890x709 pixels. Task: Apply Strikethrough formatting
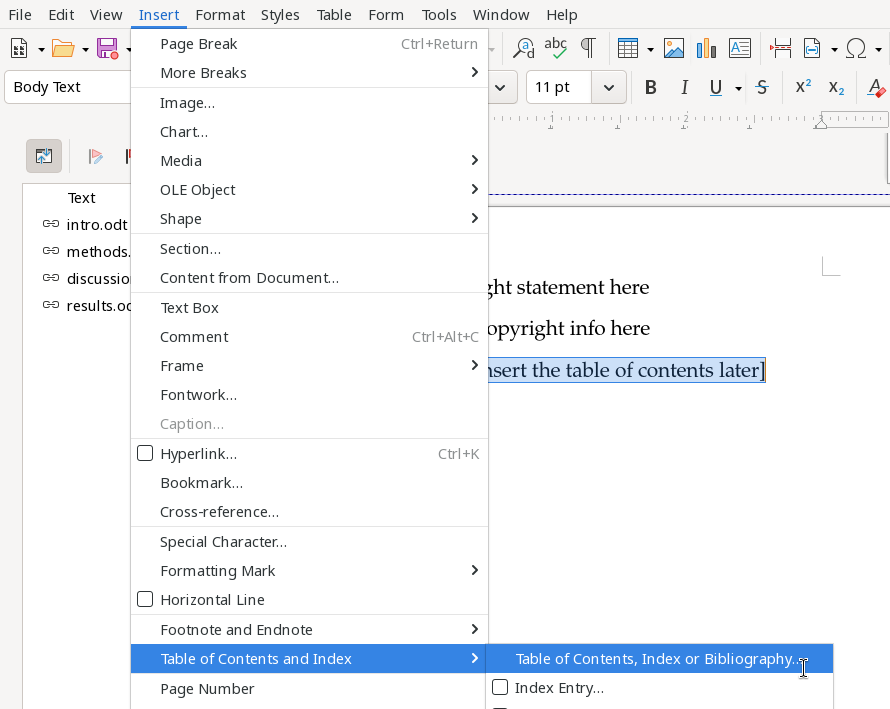click(762, 87)
